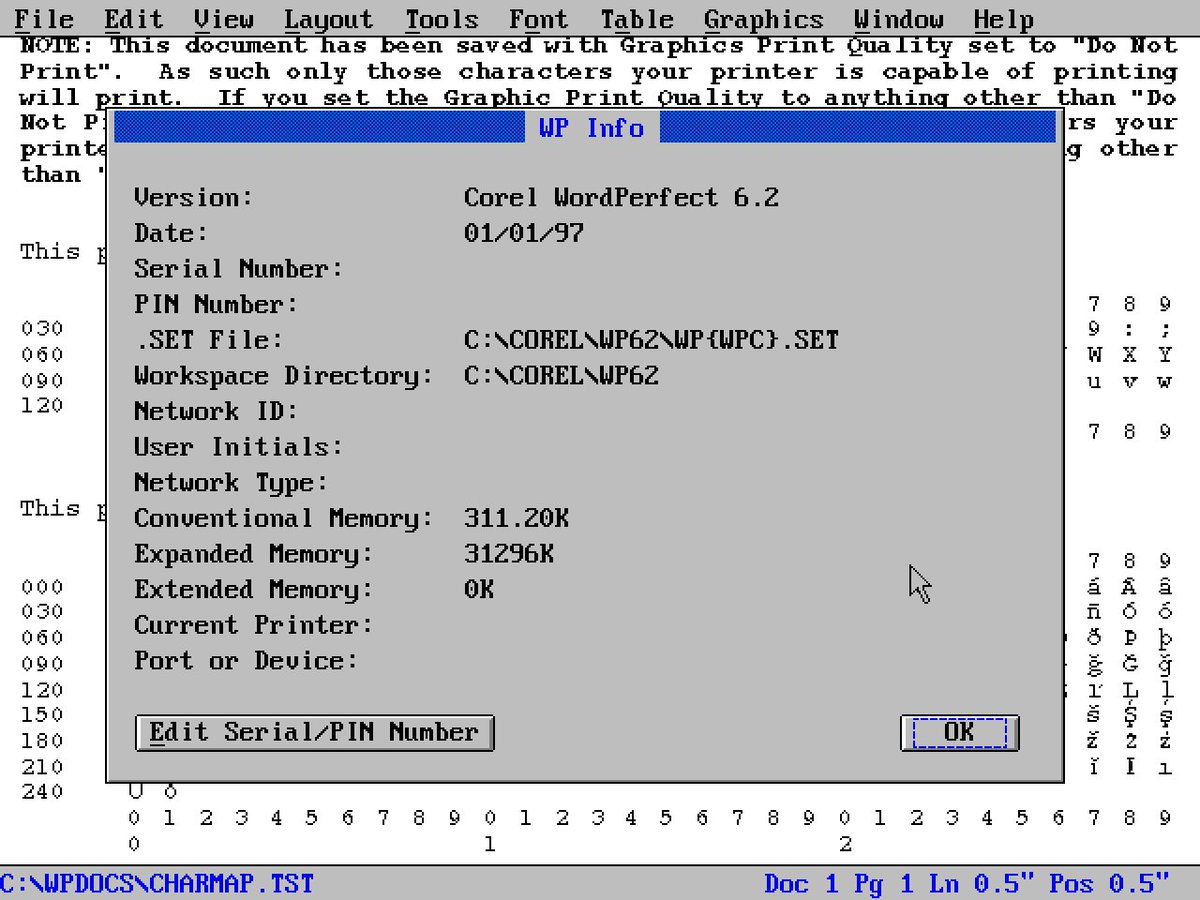Viewport: 1200px width, 900px height.
Task: Click the User Initials label
Action: [x=239, y=447]
